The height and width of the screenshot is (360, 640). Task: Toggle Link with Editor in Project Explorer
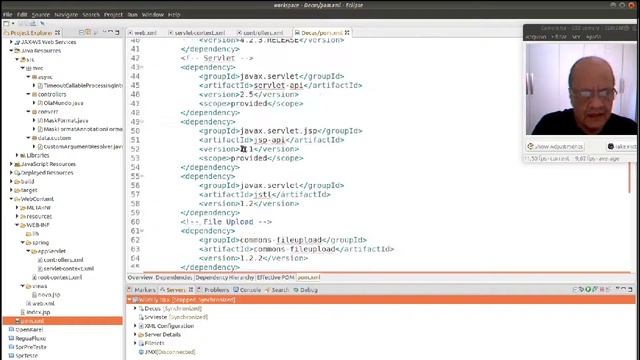(x=88, y=32)
